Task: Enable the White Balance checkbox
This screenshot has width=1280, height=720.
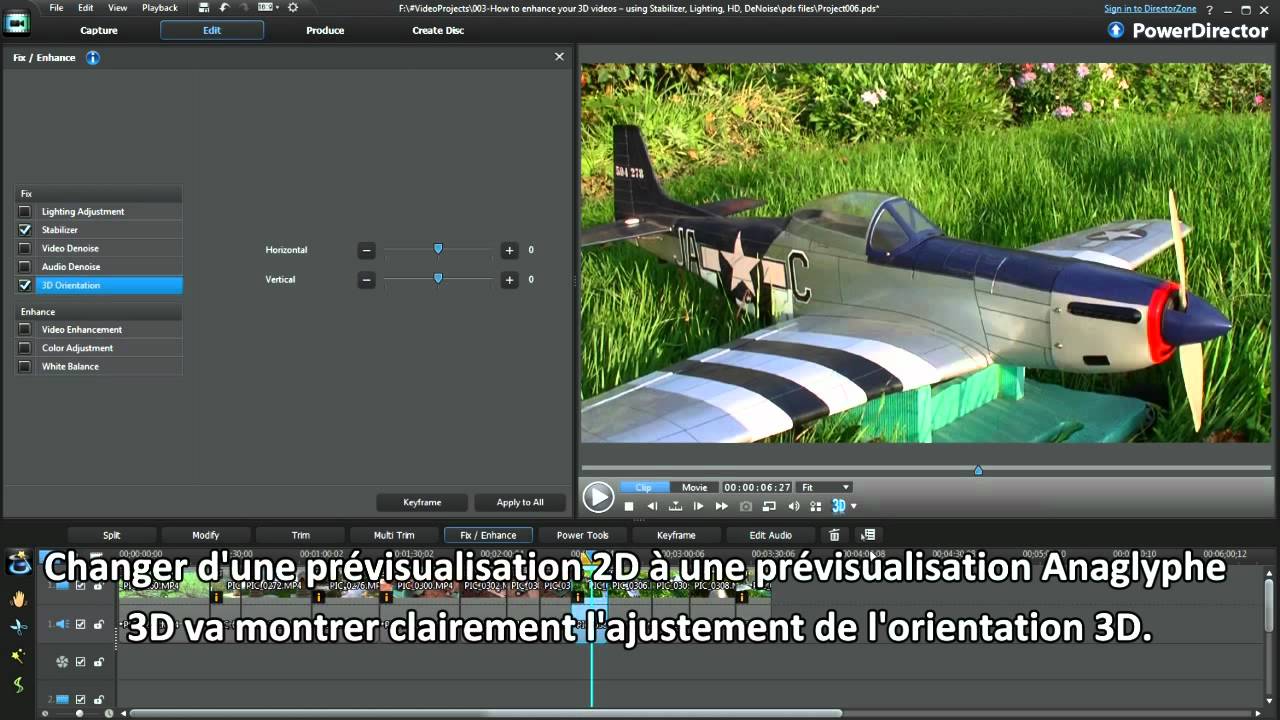Action: [25, 367]
